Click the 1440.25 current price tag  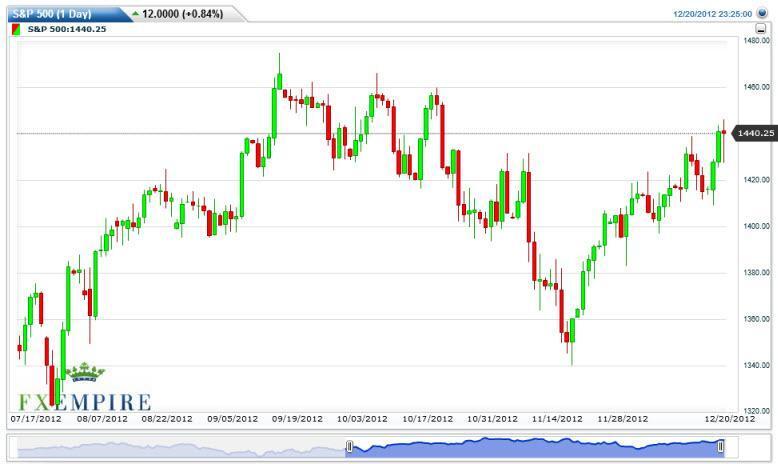coord(755,133)
